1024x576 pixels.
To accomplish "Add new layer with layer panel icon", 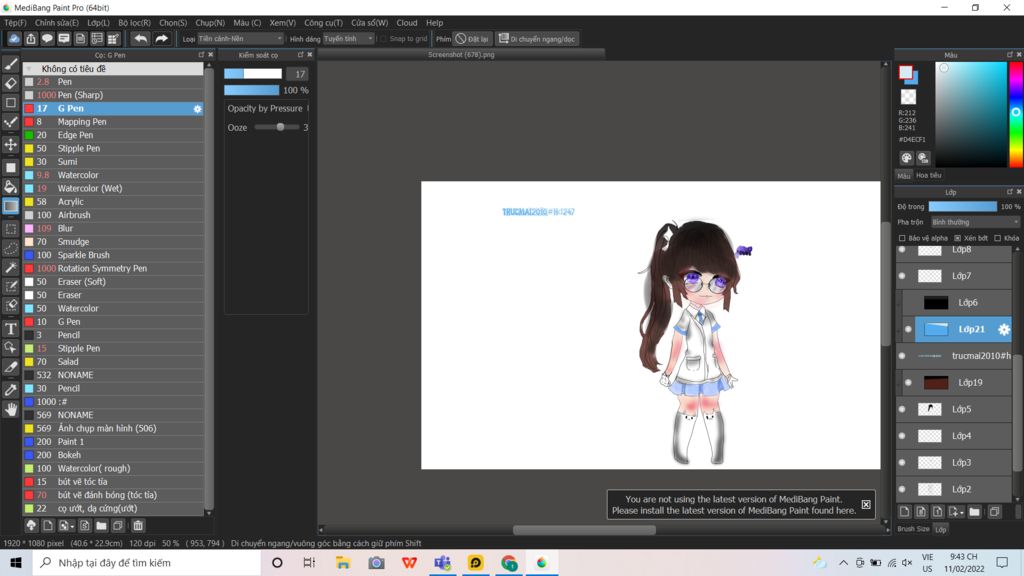I will [904, 512].
